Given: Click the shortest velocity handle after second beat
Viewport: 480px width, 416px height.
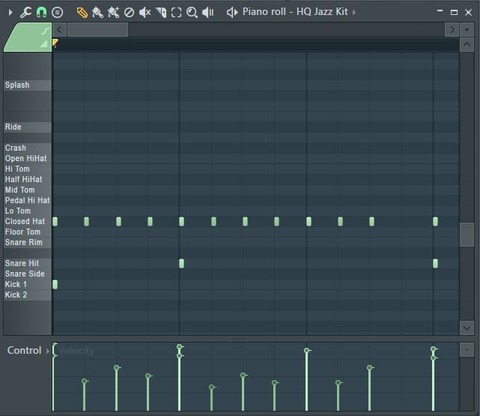Looking at the screenshot, I should tap(212, 387).
